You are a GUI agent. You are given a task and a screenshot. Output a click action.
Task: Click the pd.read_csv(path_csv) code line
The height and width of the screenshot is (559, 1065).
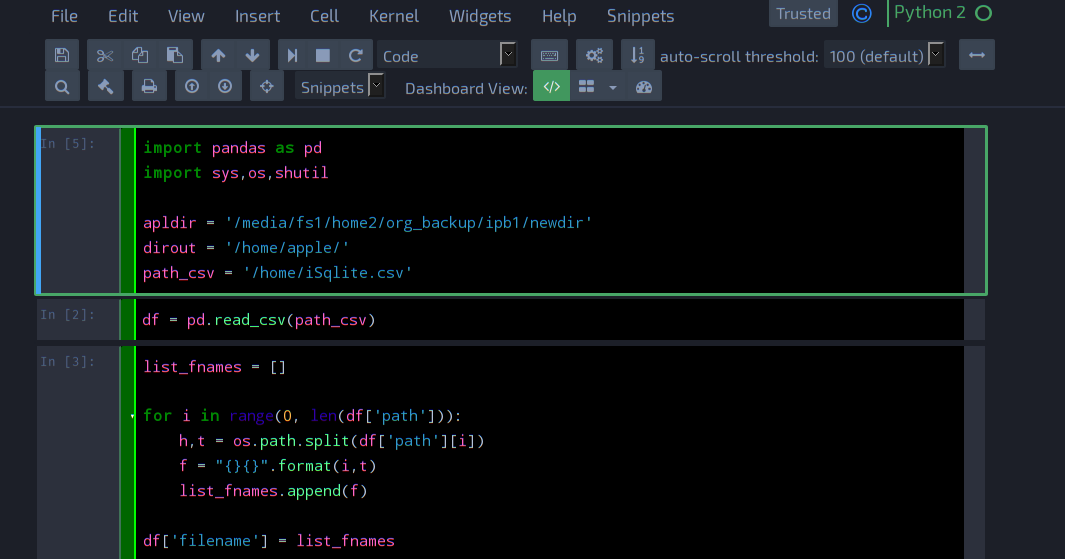259,320
